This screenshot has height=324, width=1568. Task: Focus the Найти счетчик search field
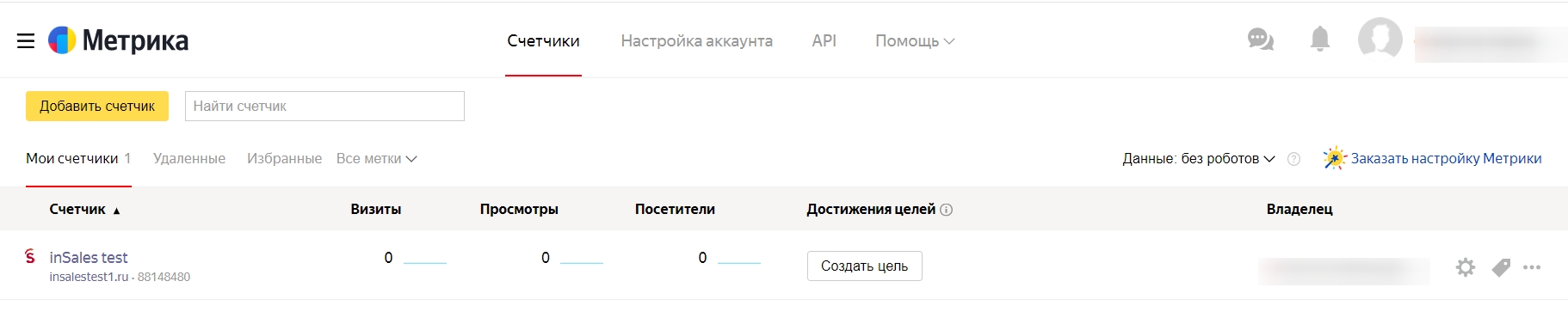pyautogui.click(x=324, y=106)
